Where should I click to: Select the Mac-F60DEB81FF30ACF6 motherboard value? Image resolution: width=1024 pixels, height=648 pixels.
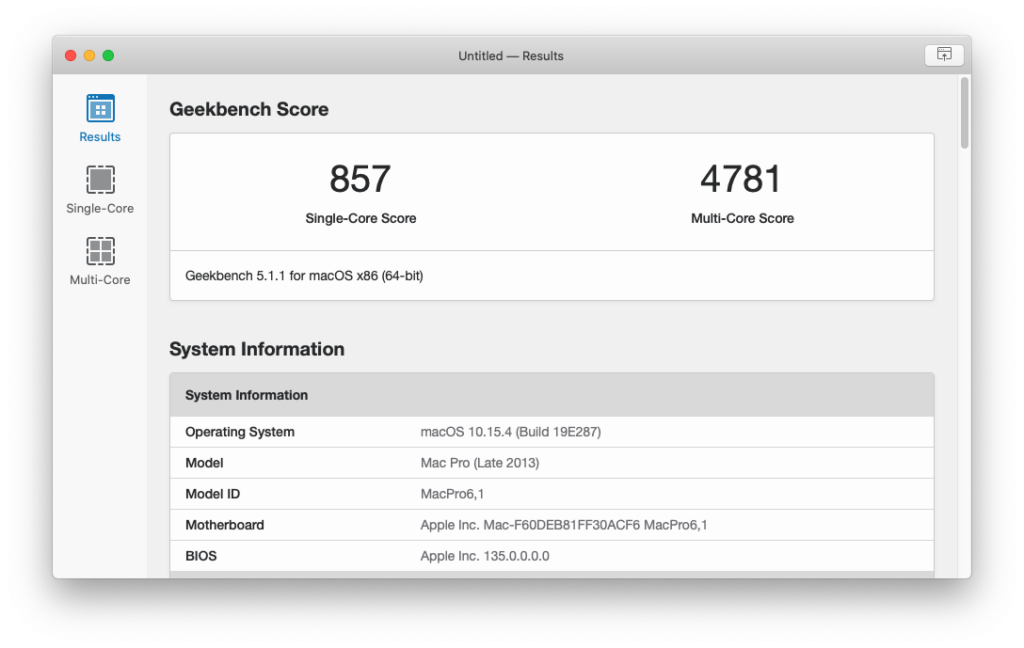tap(564, 525)
